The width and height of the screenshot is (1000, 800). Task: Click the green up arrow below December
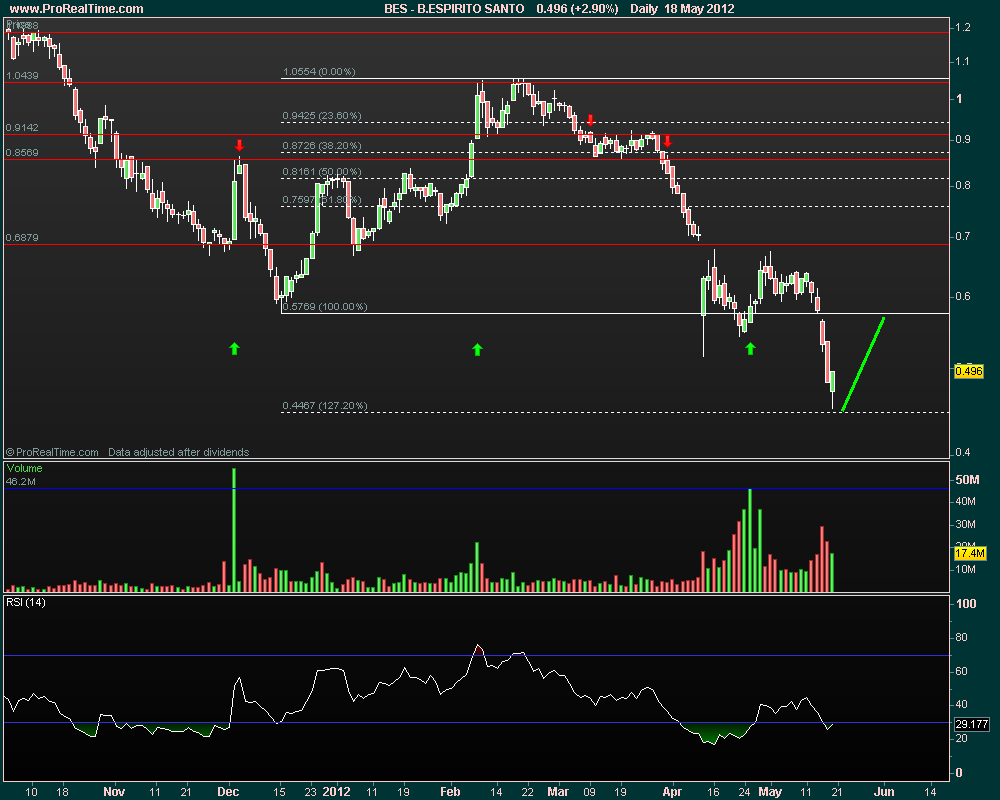[x=234, y=348]
